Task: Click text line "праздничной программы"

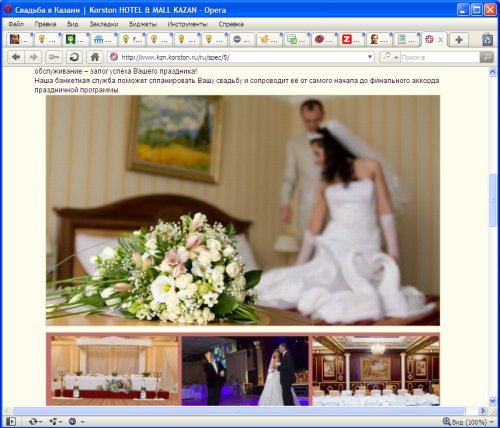Action: point(77,90)
